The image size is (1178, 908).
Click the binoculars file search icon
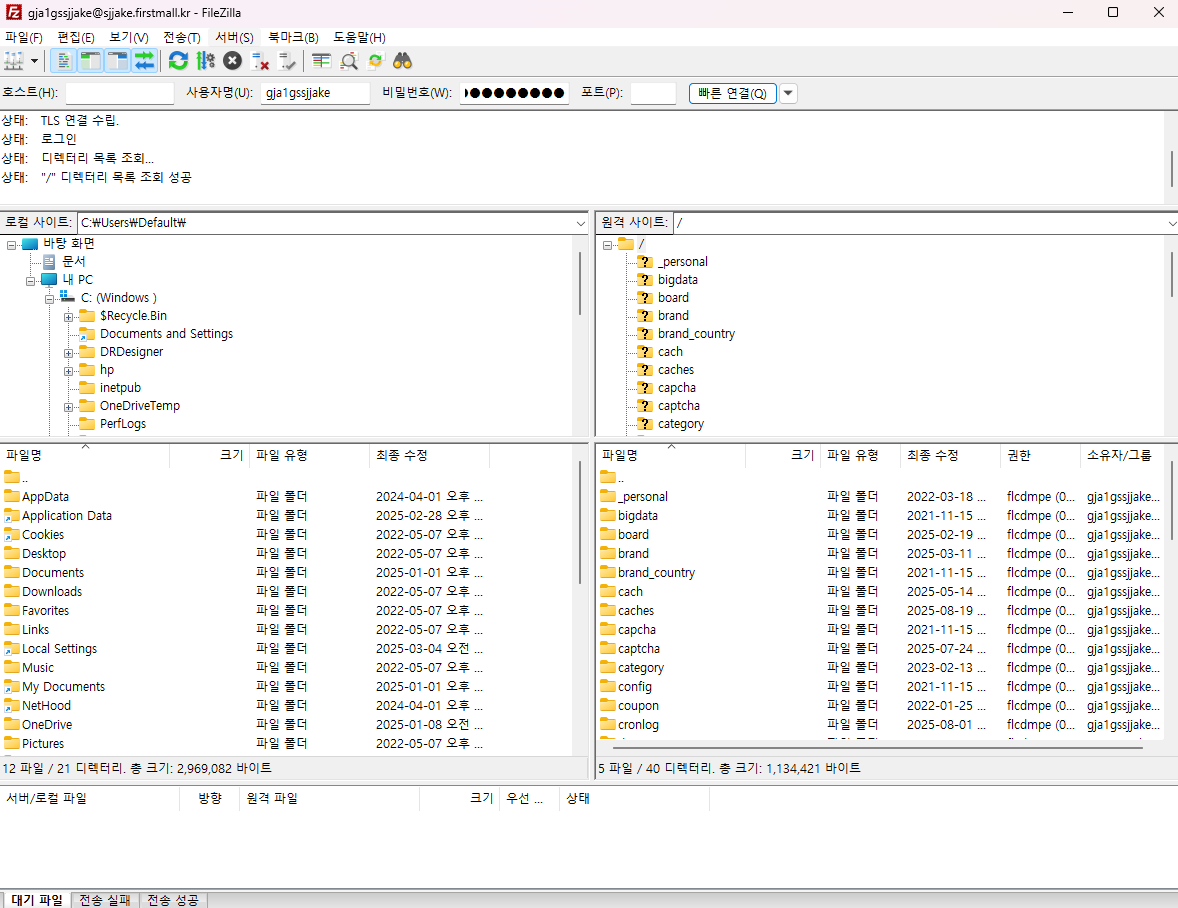[403, 61]
